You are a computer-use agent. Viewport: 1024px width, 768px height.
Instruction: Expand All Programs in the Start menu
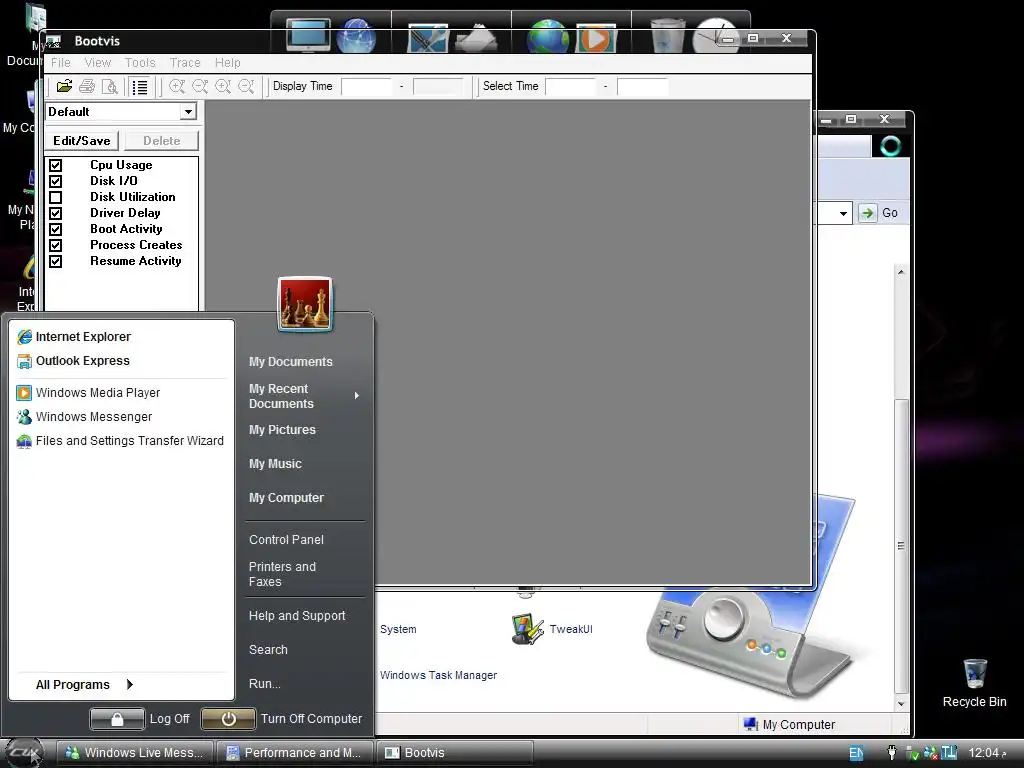point(84,684)
